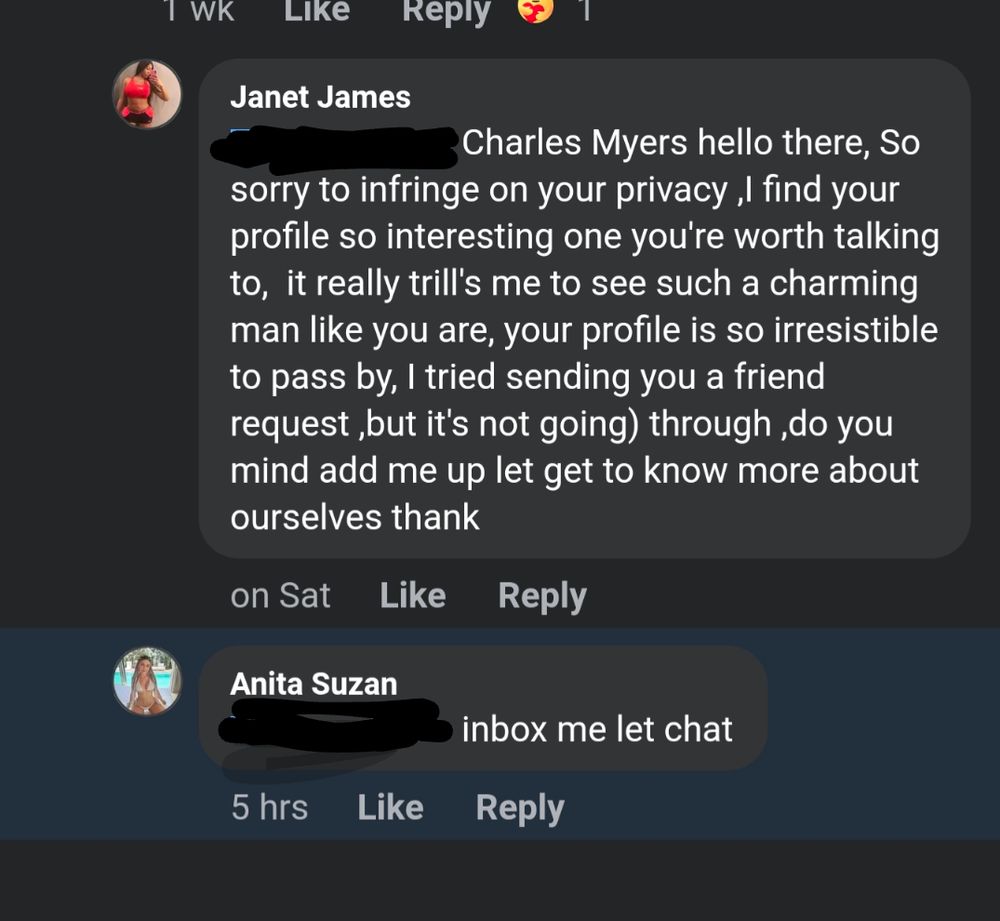Click the 'on Sat' timestamp

pyautogui.click(x=280, y=596)
